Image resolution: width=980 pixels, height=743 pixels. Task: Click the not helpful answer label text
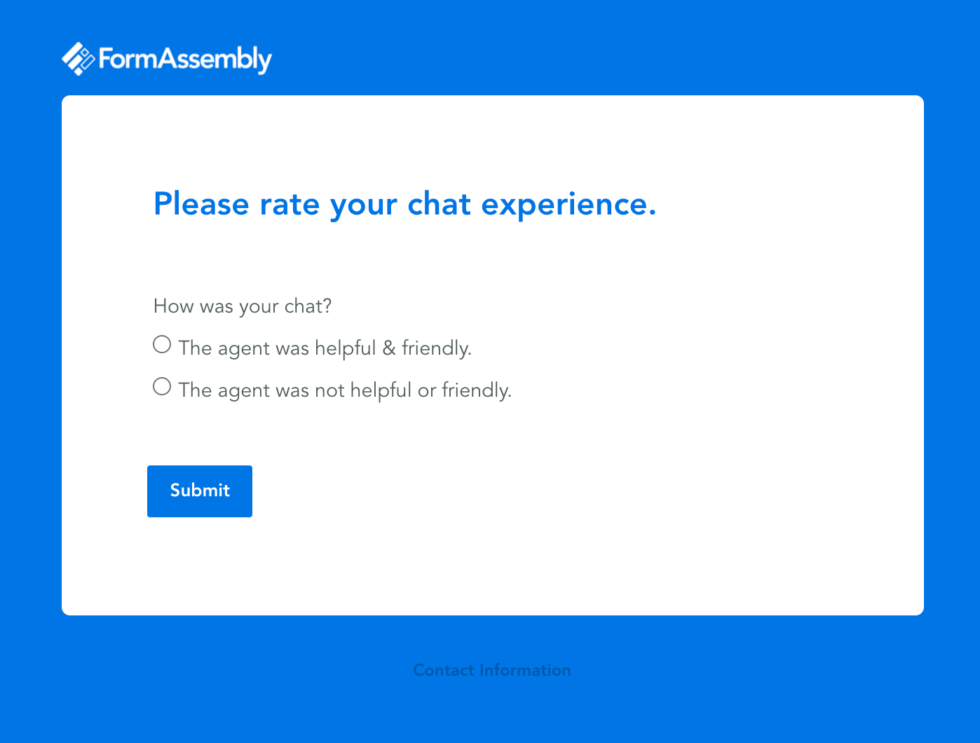click(345, 390)
